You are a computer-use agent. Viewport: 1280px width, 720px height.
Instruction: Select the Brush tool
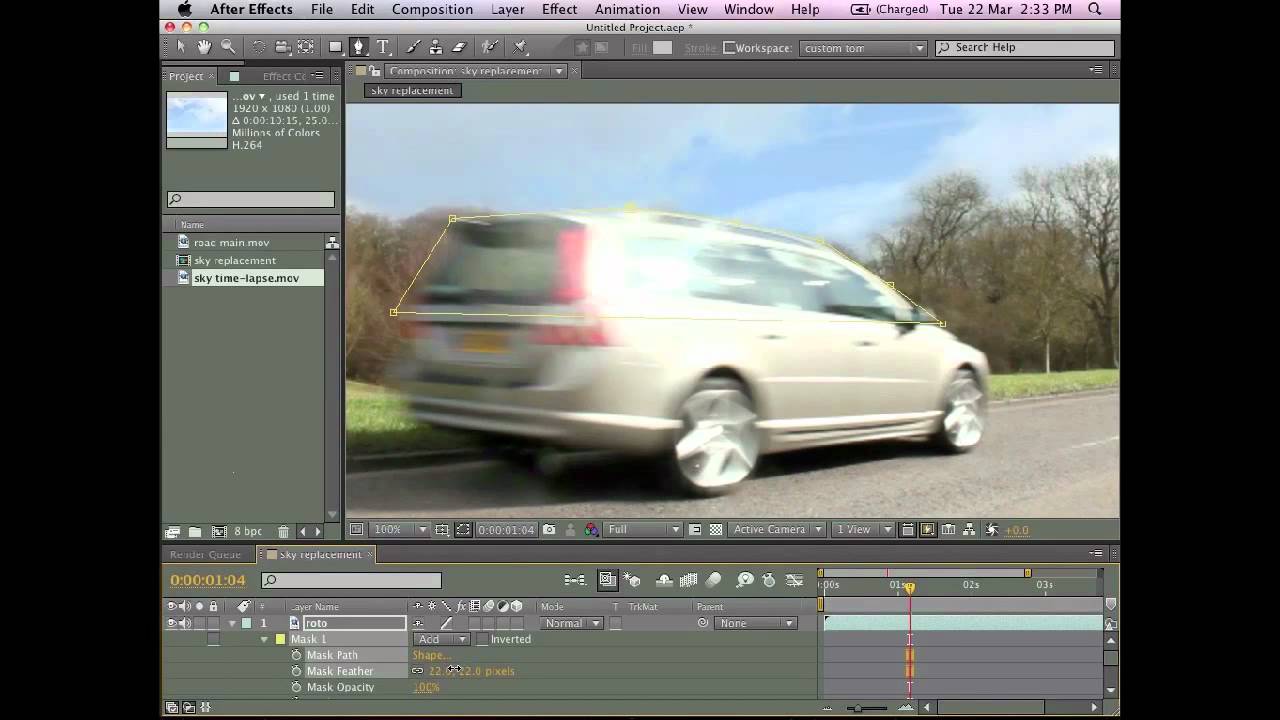413,47
